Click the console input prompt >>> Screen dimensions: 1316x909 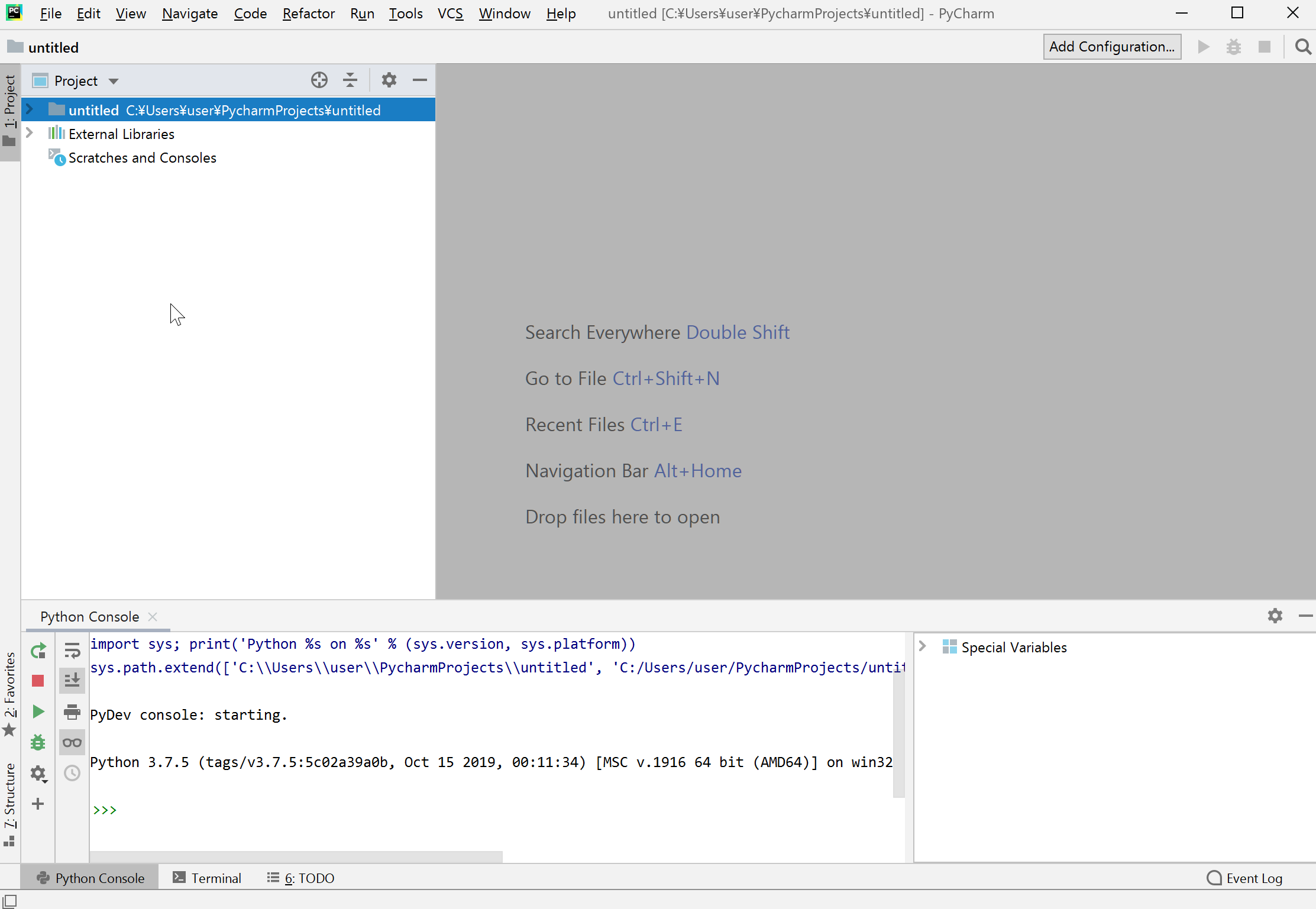(105, 810)
